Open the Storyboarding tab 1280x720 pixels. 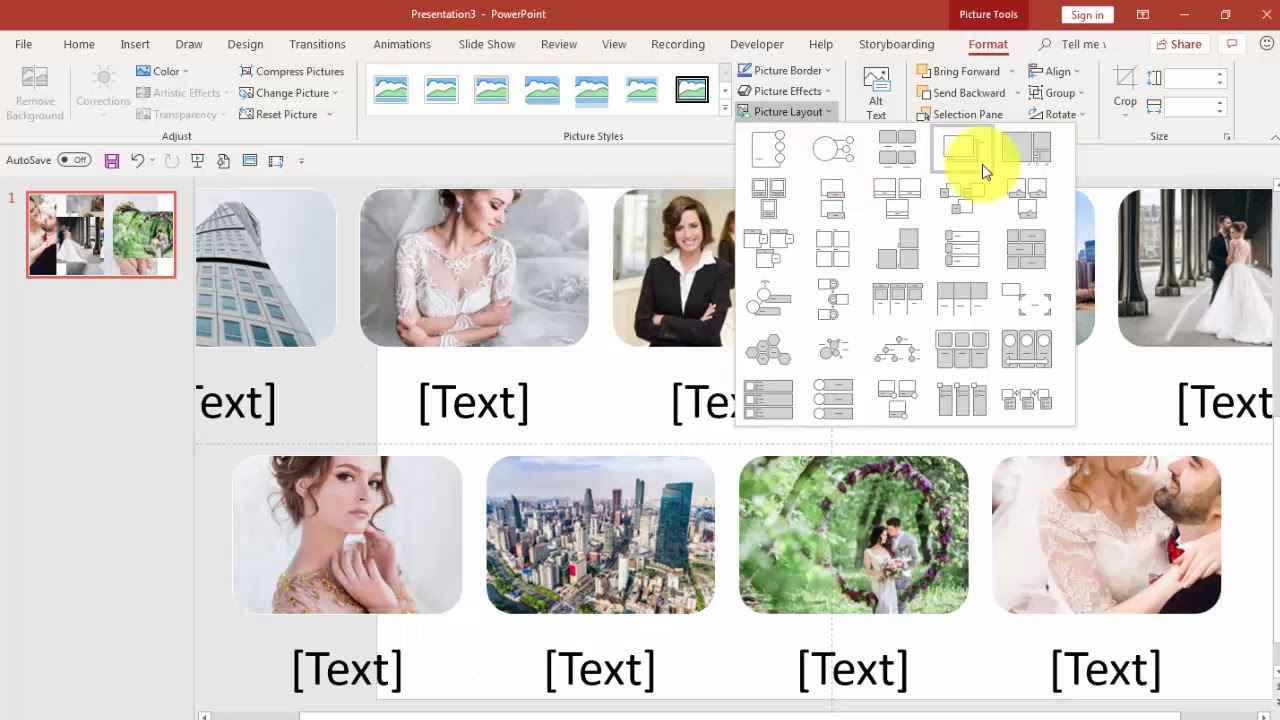coord(896,44)
